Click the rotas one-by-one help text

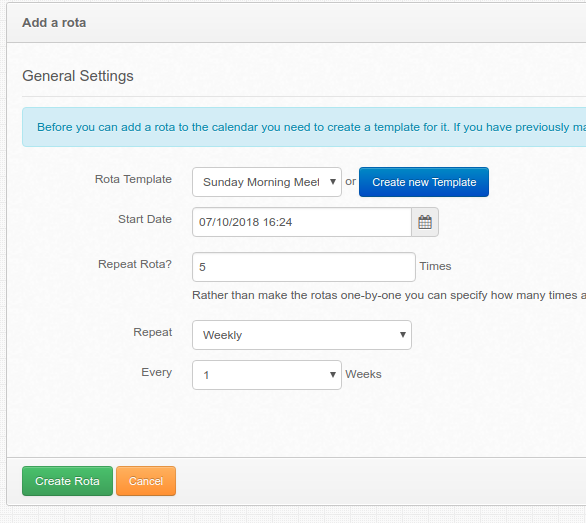point(389,295)
